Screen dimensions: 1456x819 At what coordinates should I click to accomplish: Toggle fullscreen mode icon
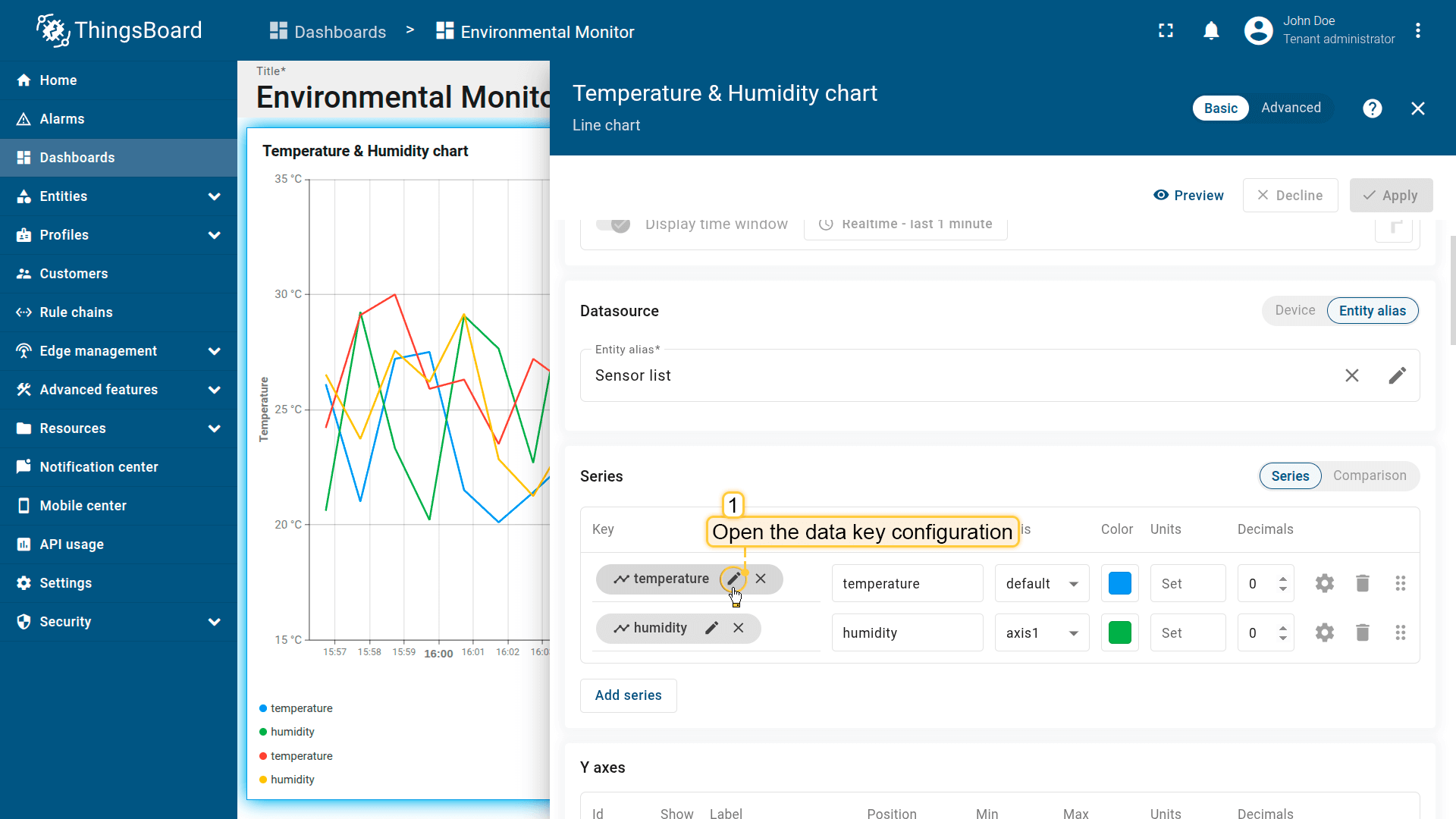(x=1166, y=31)
